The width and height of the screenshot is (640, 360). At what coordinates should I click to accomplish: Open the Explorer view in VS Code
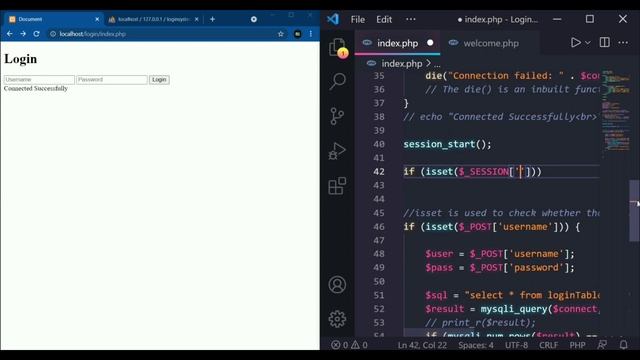[x=338, y=47]
